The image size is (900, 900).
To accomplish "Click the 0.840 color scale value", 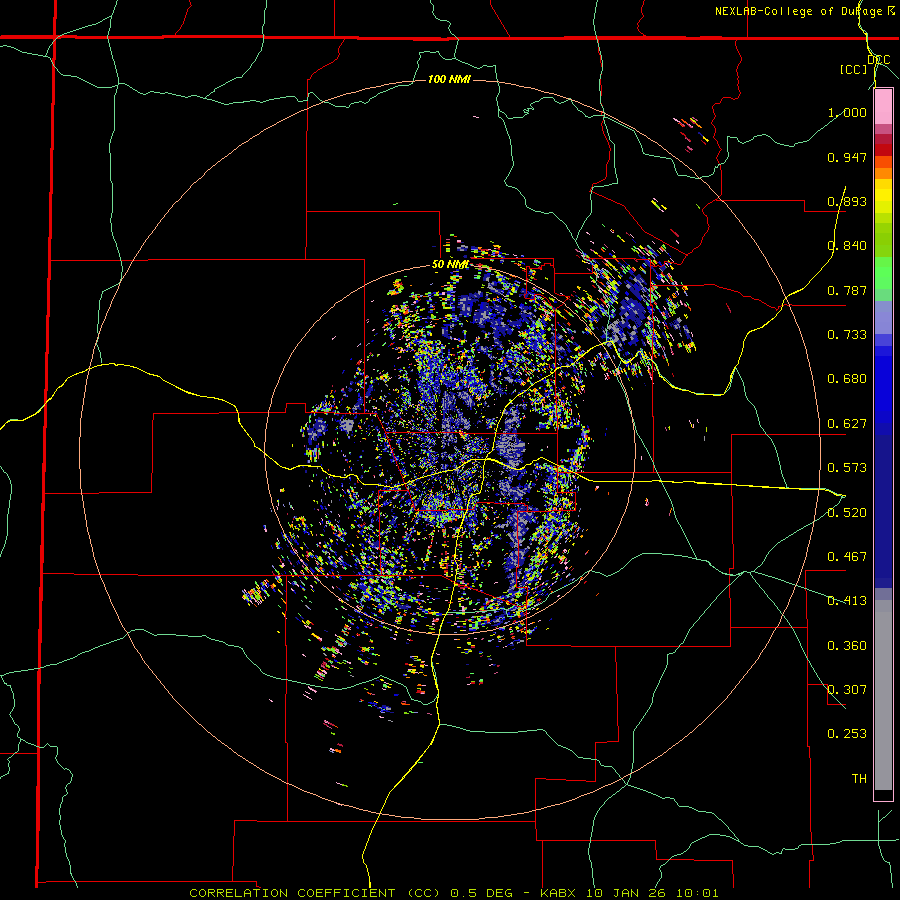I will (x=847, y=246).
